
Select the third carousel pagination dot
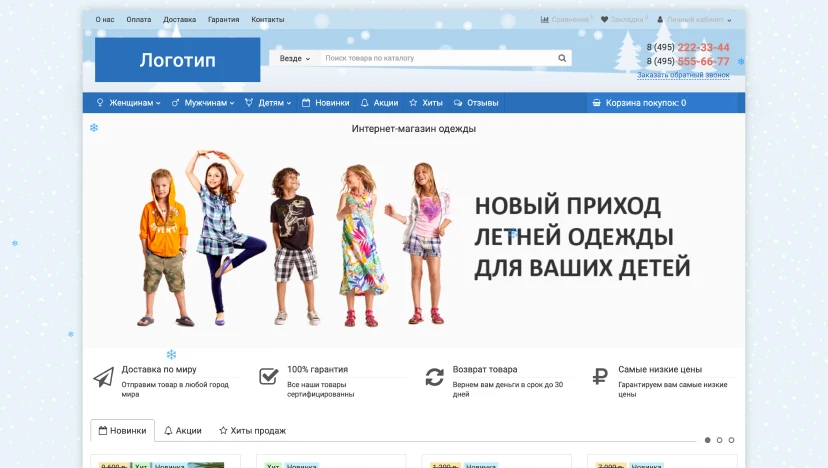(731, 440)
